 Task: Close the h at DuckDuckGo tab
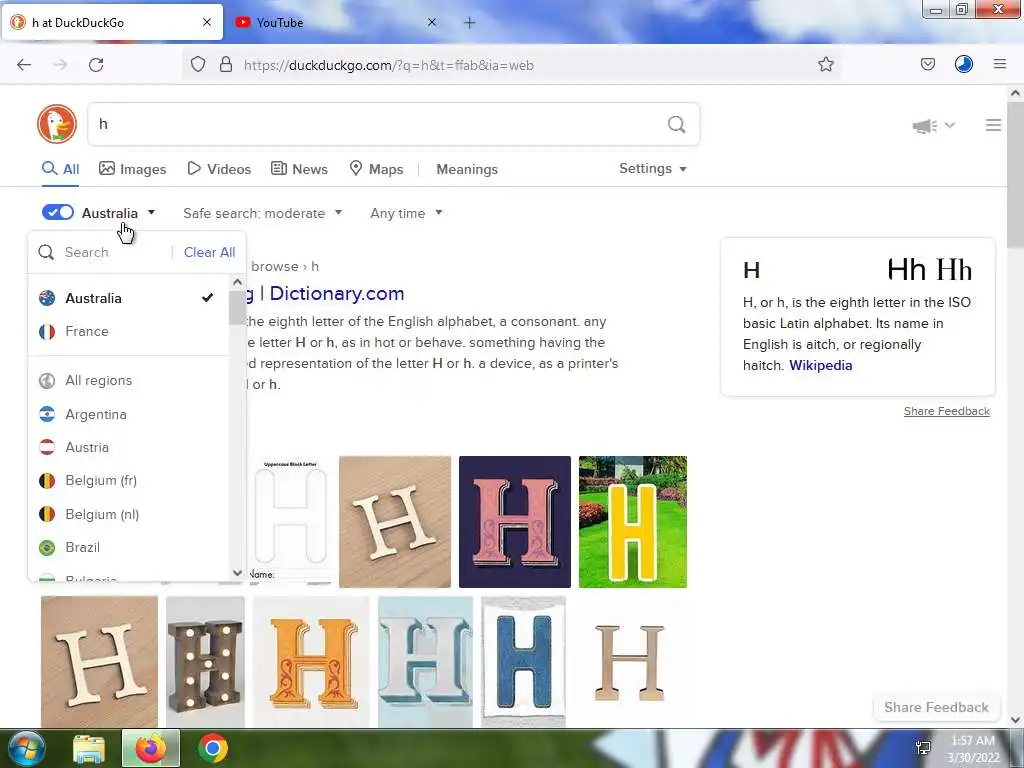206,22
